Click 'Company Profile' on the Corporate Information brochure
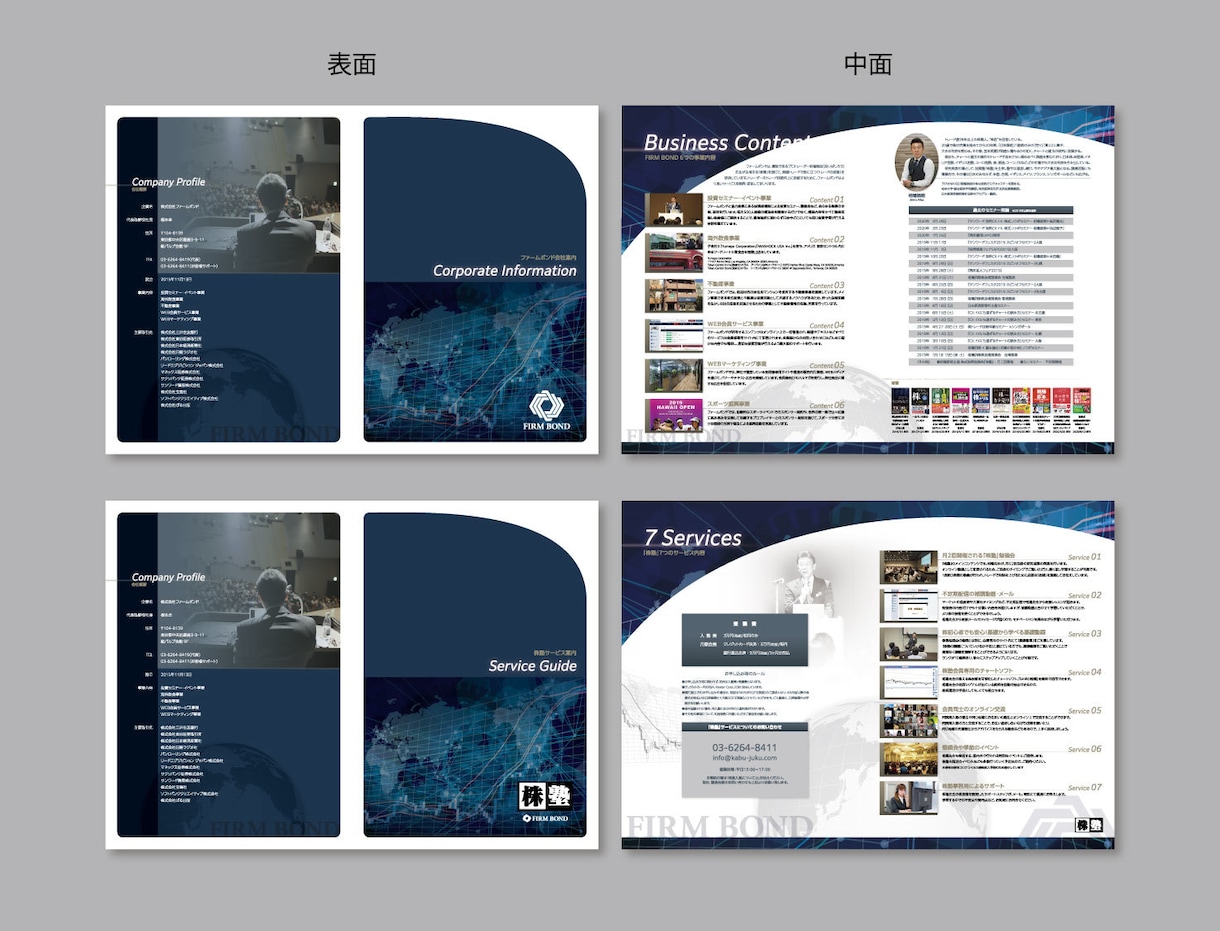This screenshot has height=931, width=1220. pos(168,182)
